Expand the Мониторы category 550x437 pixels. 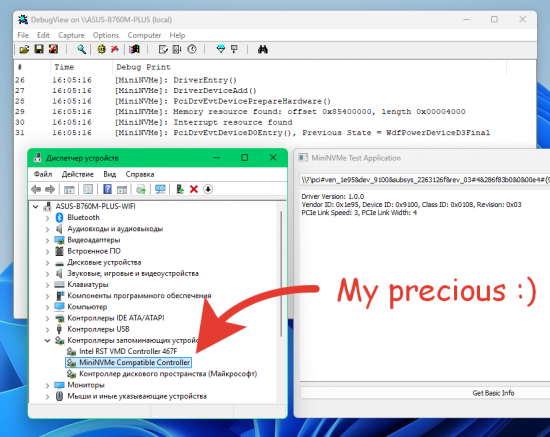[x=47, y=385]
